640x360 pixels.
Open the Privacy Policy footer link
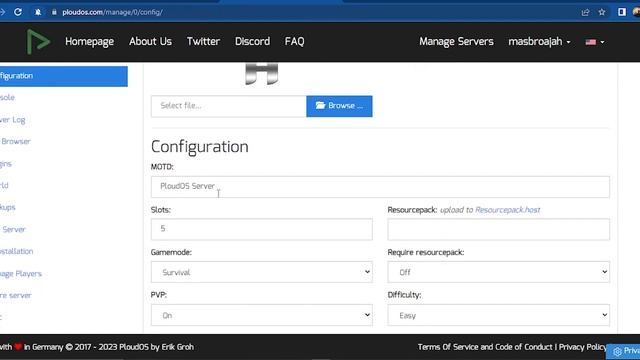tap(582, 347)
